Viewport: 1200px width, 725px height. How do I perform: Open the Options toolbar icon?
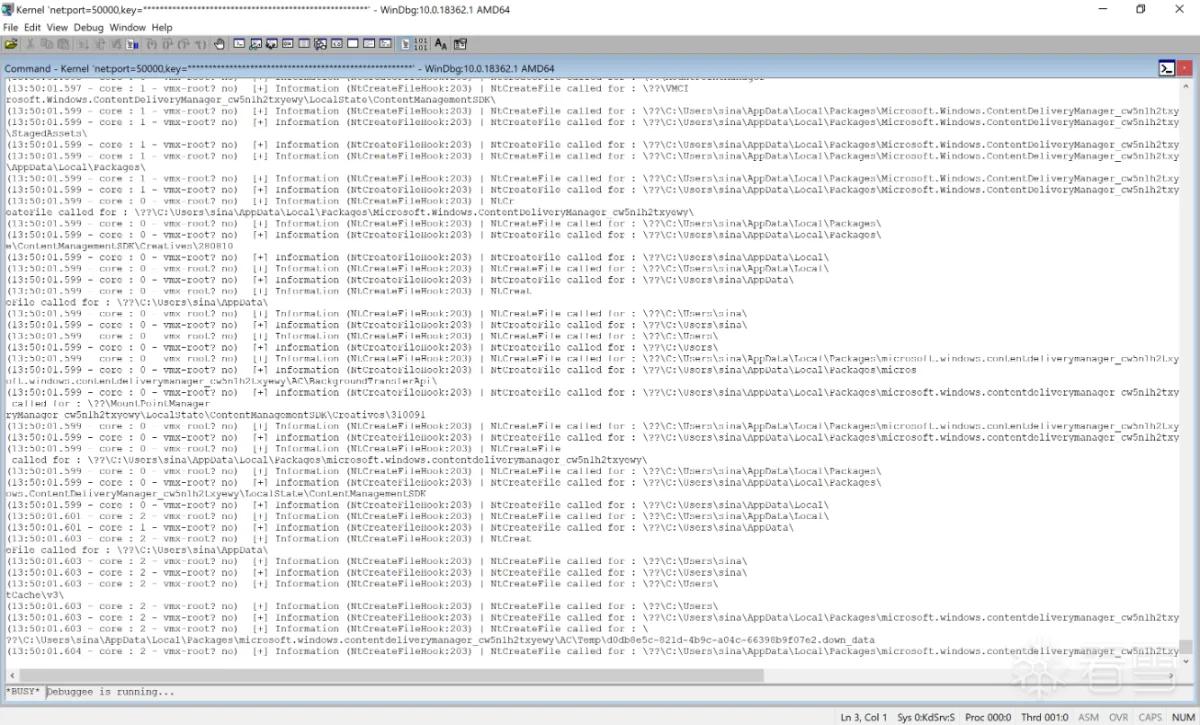pyautogui.click(x=460, y=44)
